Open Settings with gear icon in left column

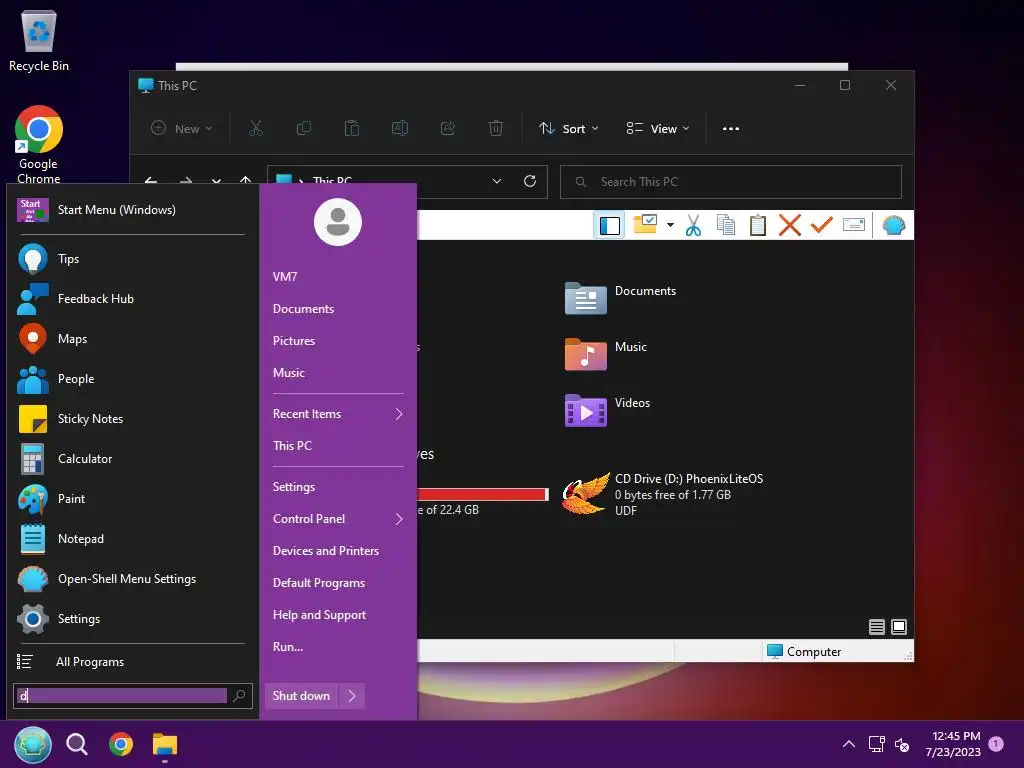[x=131, y=618]
